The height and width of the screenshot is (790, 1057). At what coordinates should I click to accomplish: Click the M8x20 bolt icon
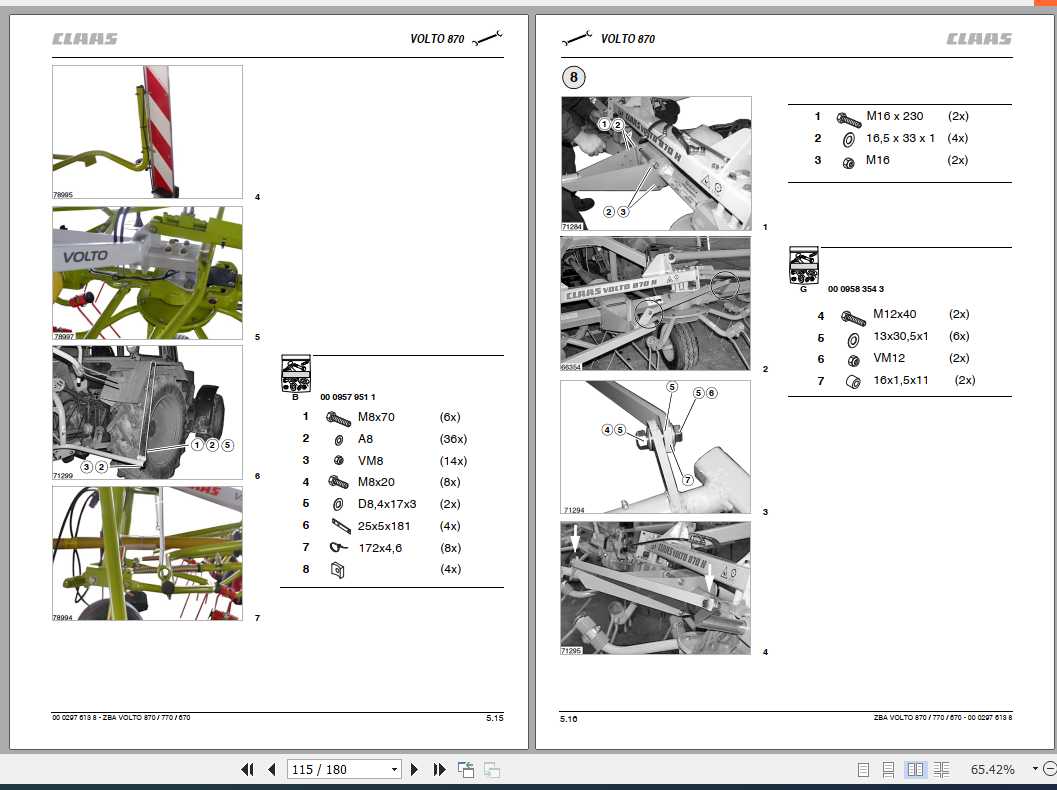tap(338, 483)
